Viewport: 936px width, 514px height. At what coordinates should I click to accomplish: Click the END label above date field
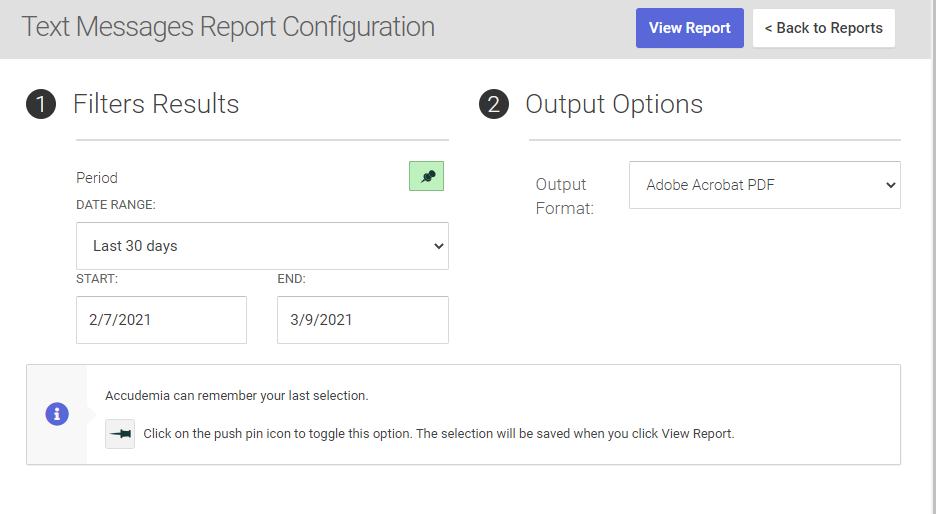point(292,279)
